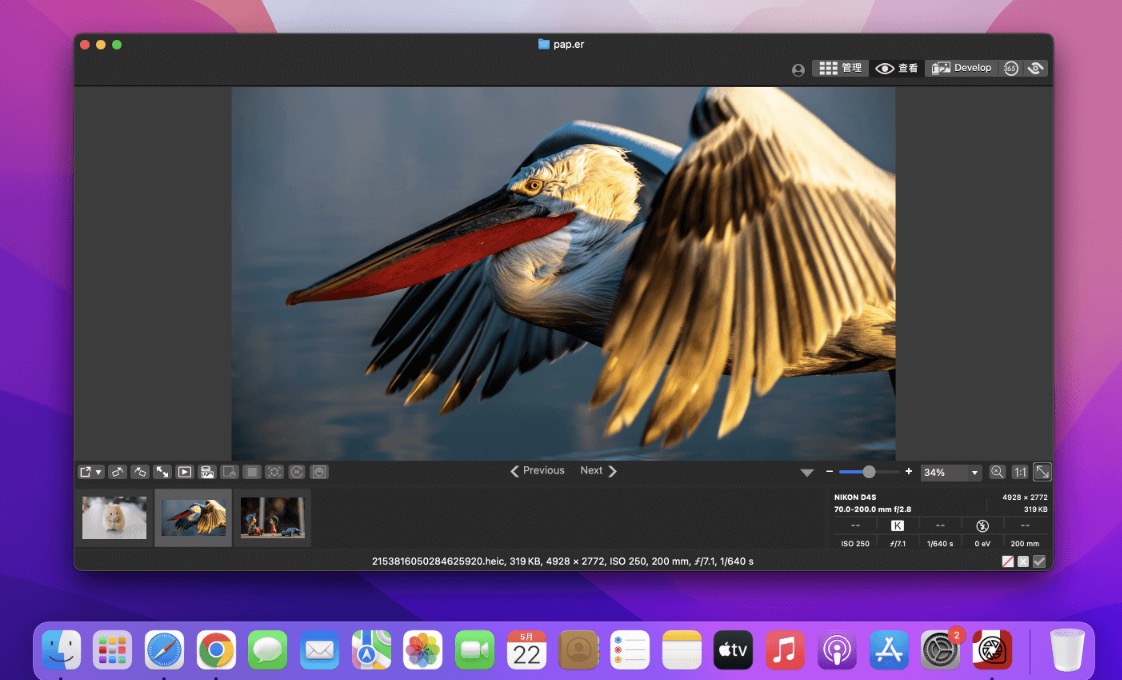Click the user account profile icon
Viewport: 1122px width, 680px height.
[x=798, y=69]
